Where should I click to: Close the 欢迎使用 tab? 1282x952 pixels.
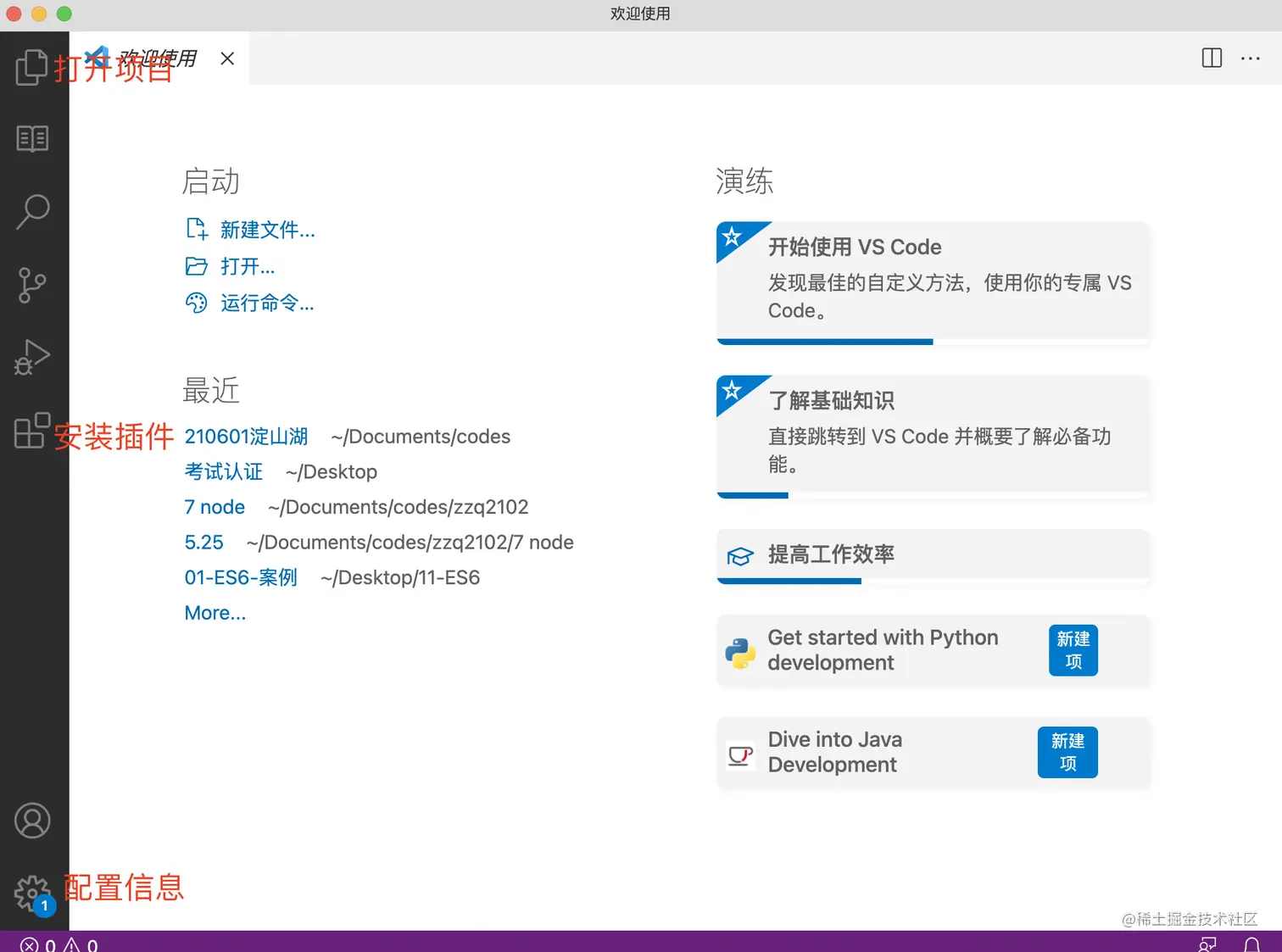click(x=227, y=58)
